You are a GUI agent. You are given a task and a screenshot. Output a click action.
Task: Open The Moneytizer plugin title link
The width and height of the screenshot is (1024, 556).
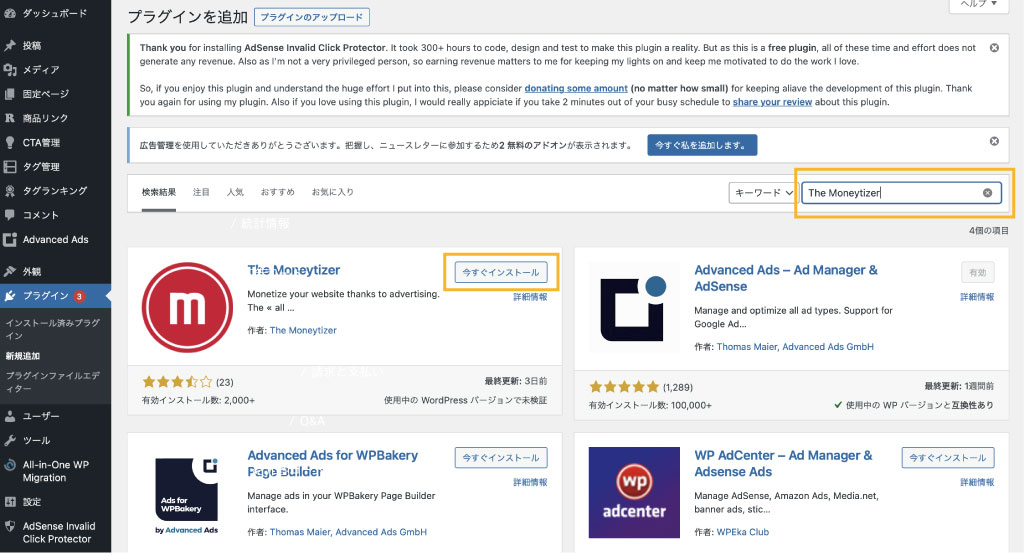click(294, 270)
